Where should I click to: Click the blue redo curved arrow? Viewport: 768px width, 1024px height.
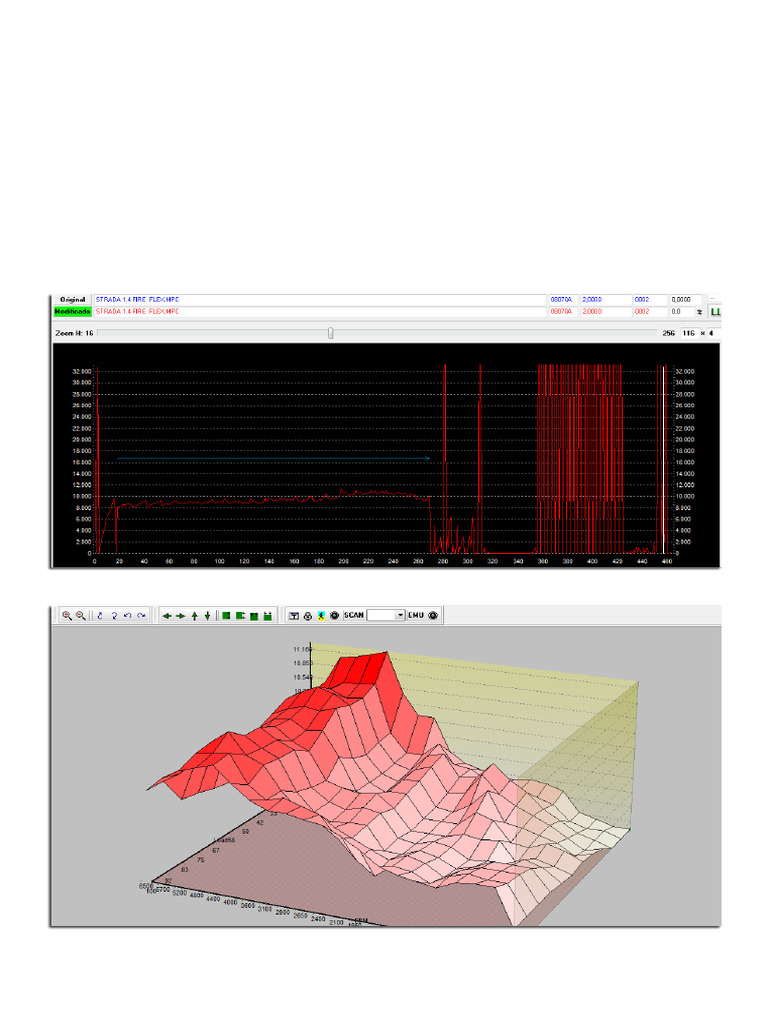[x=141, y=615]
